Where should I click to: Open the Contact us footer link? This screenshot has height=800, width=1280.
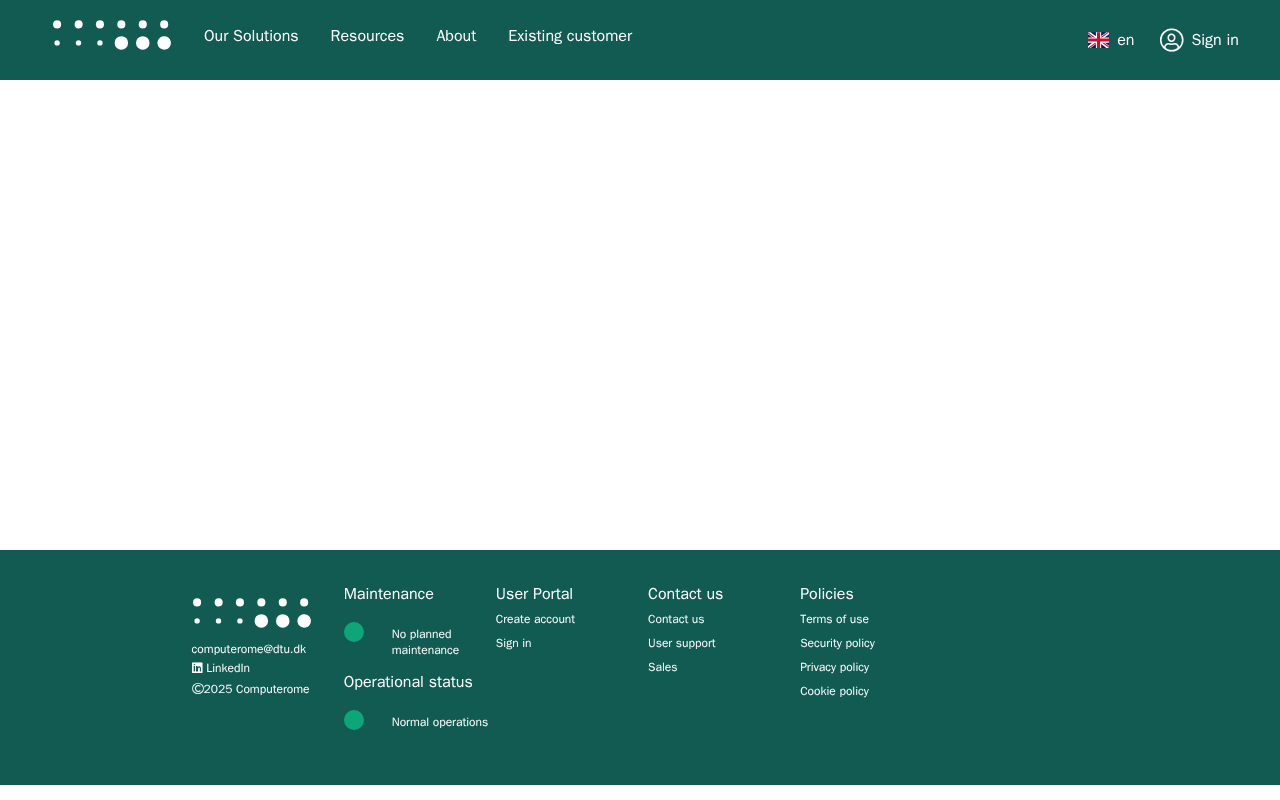point(676,619)
